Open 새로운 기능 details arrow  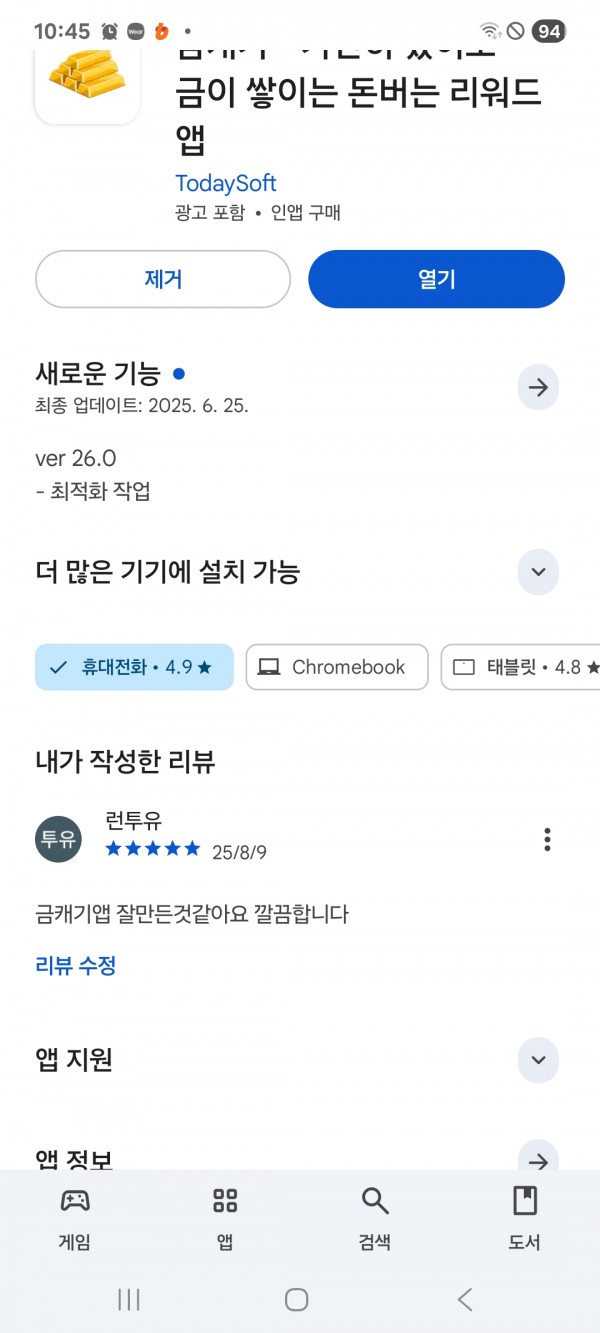[538, 387]
